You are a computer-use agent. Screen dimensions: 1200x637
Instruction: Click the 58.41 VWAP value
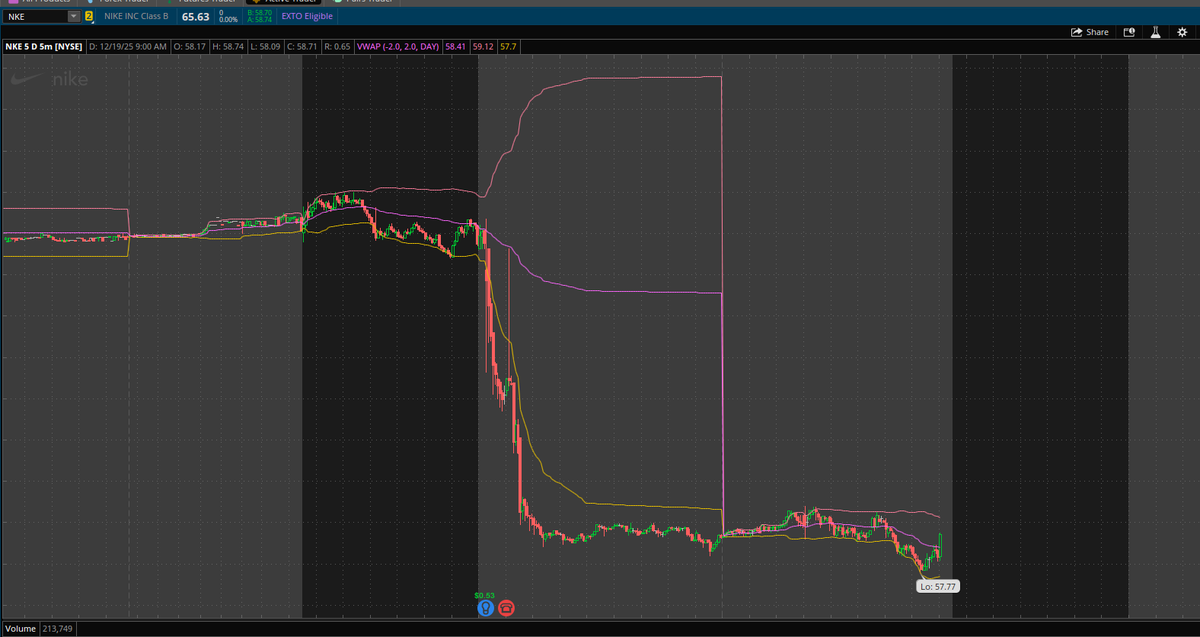click(x=455, y=47)
